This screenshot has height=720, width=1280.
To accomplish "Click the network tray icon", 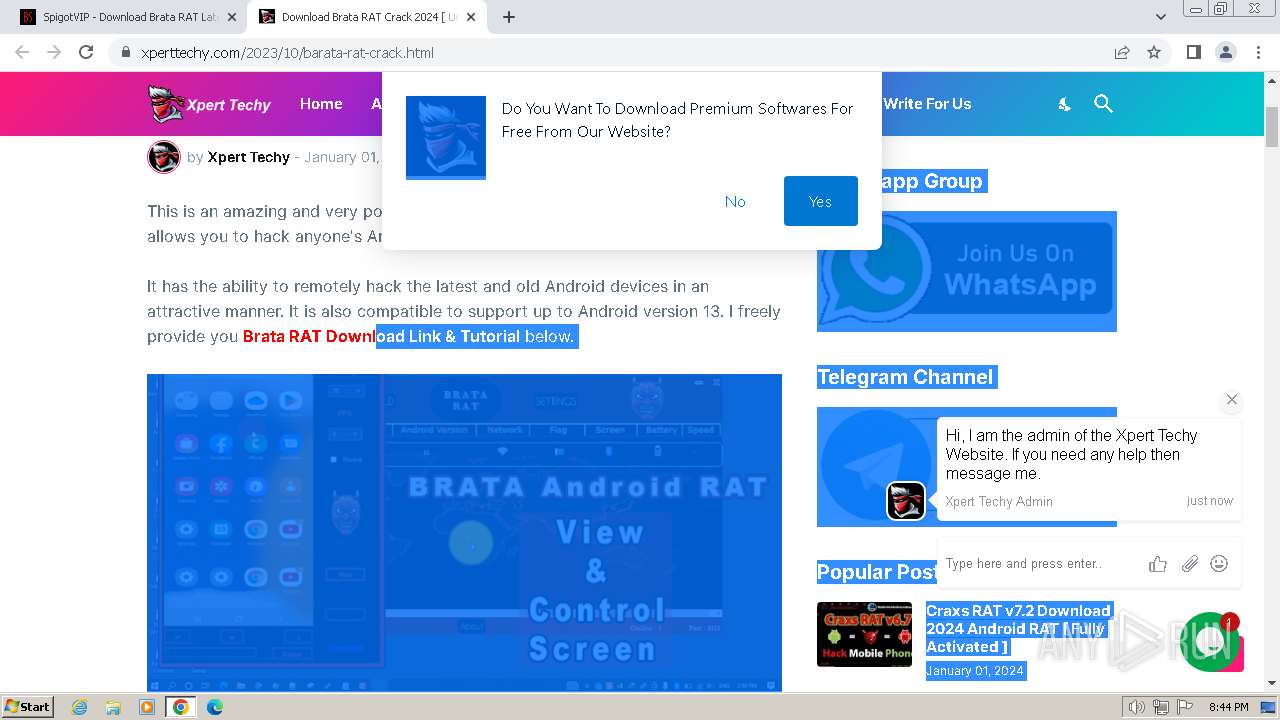I will tap(1160, 707).
